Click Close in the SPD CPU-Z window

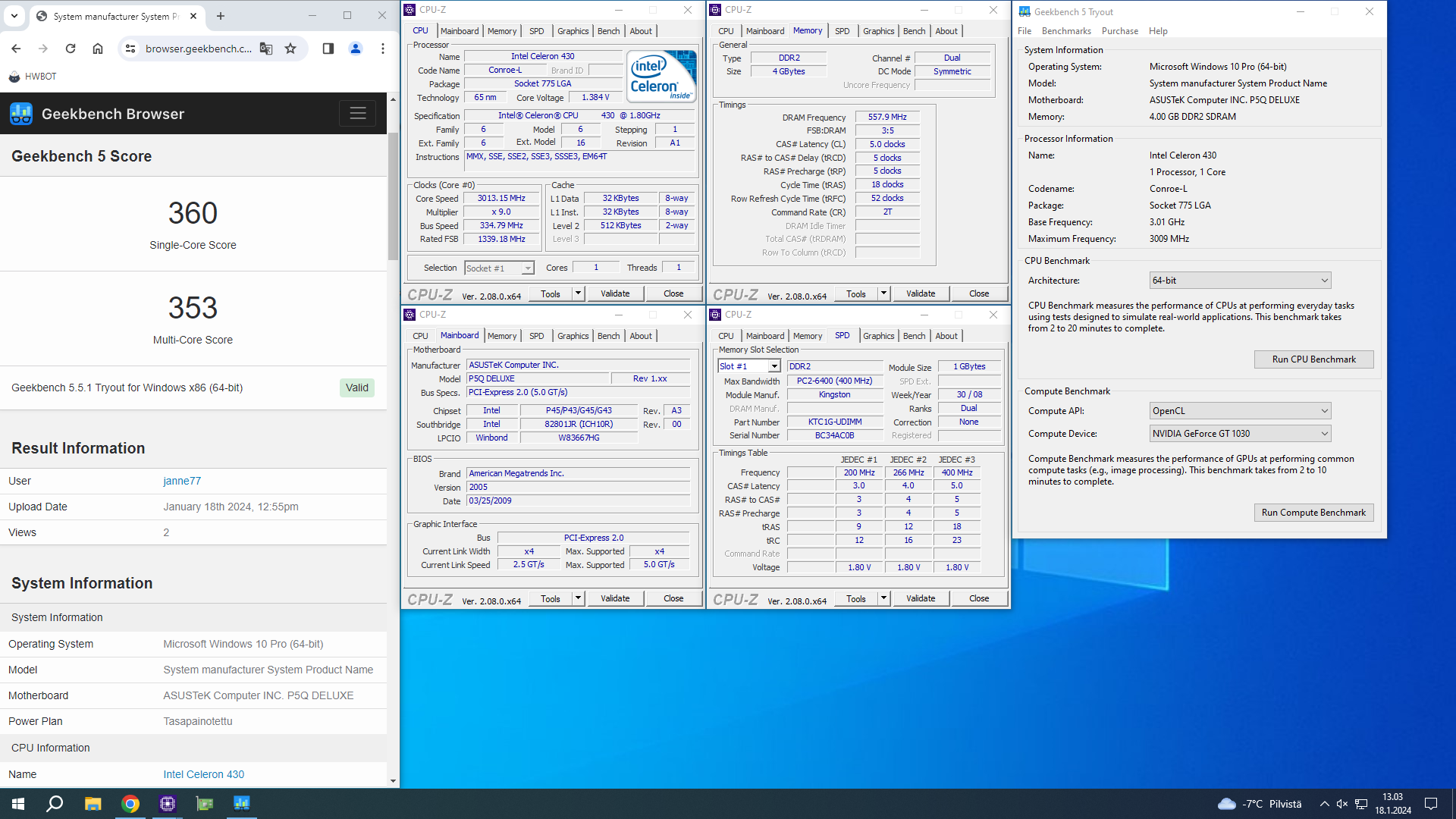979,598
